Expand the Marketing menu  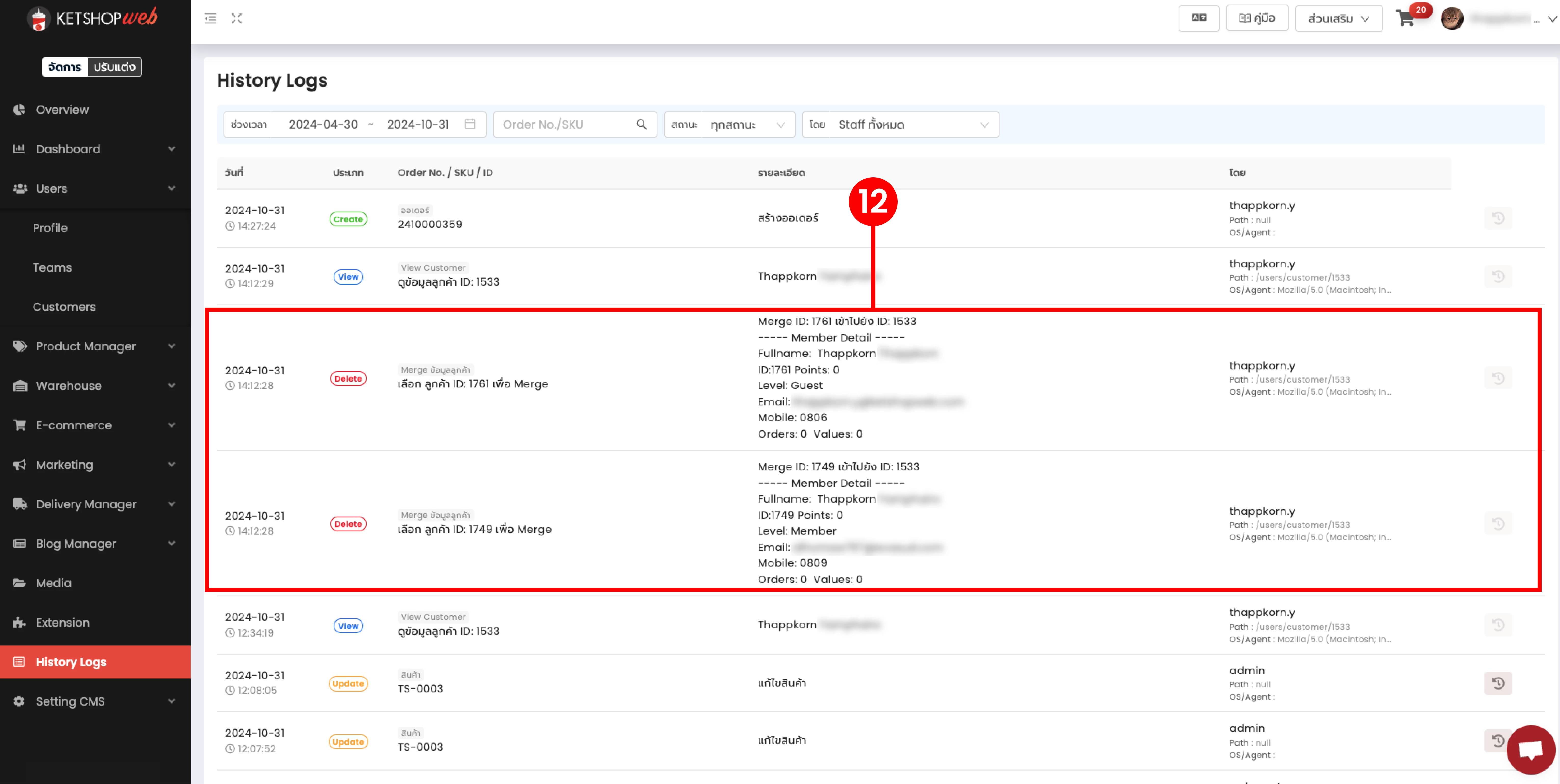tap(95, 464)
